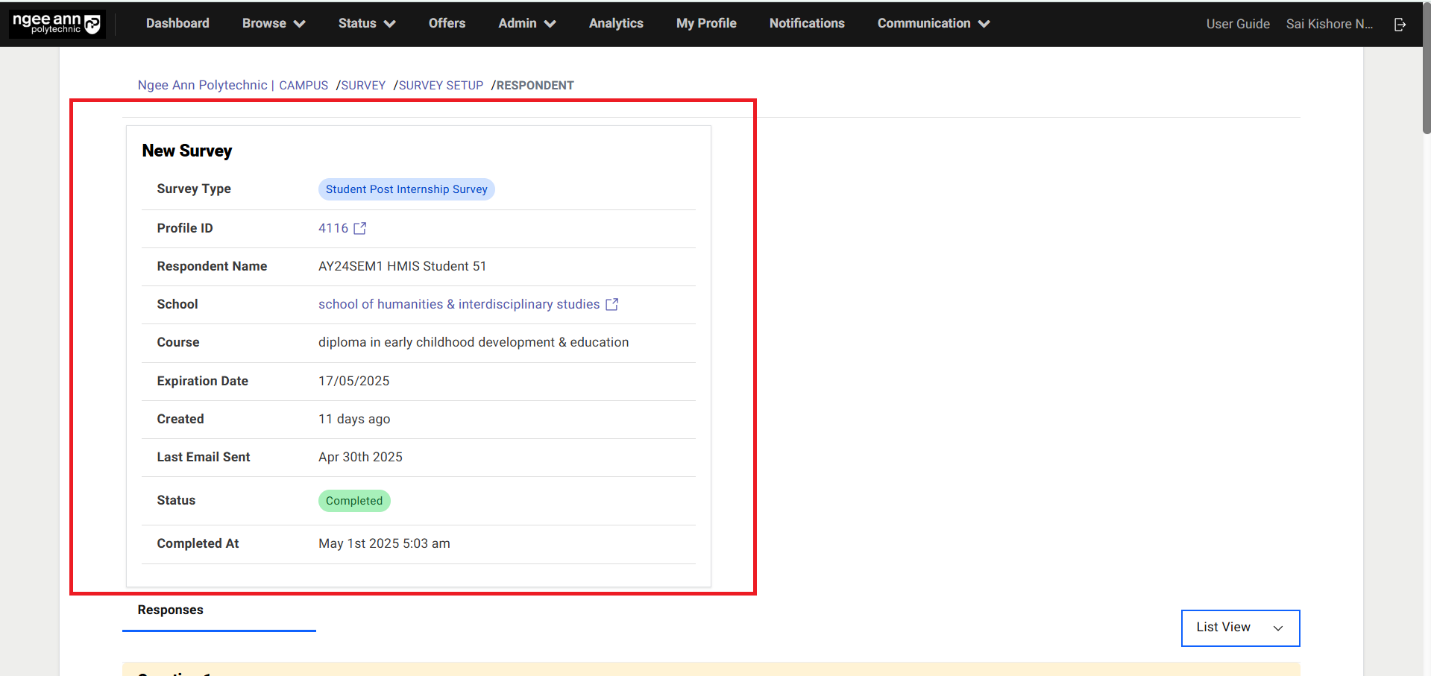
Task: Expand the Status dropdown menu
Action: pos(366,23)
